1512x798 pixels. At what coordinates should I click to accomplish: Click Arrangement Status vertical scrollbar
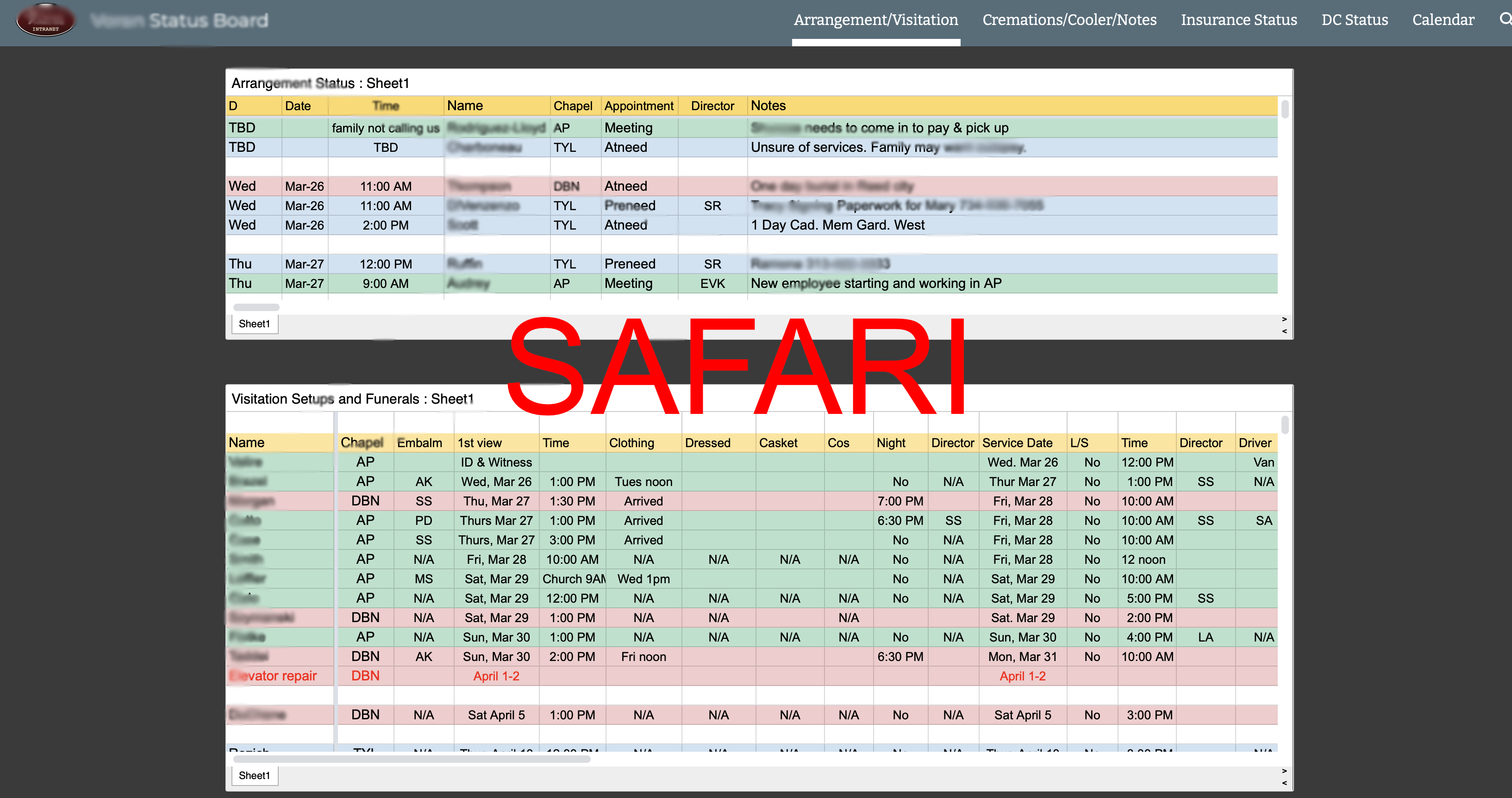click(x=1285, y=109)
